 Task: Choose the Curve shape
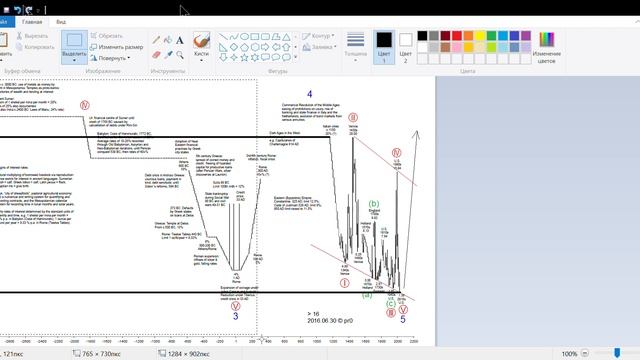click(x=234, y=37)
